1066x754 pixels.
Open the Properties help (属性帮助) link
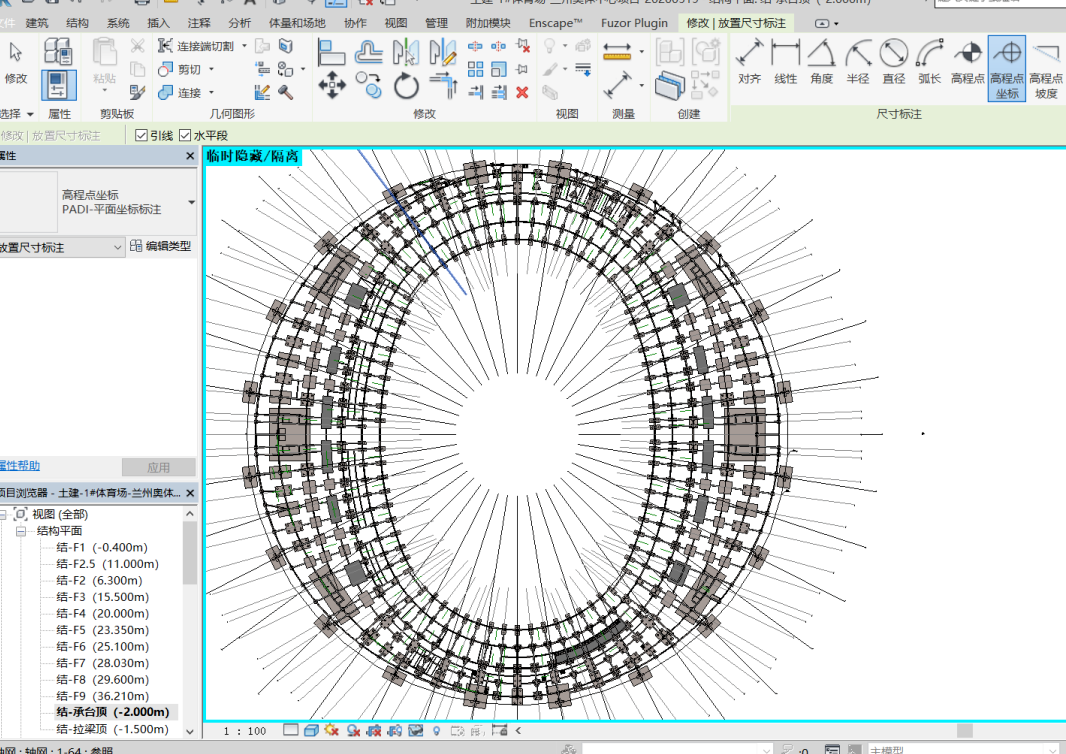(20, 466)
